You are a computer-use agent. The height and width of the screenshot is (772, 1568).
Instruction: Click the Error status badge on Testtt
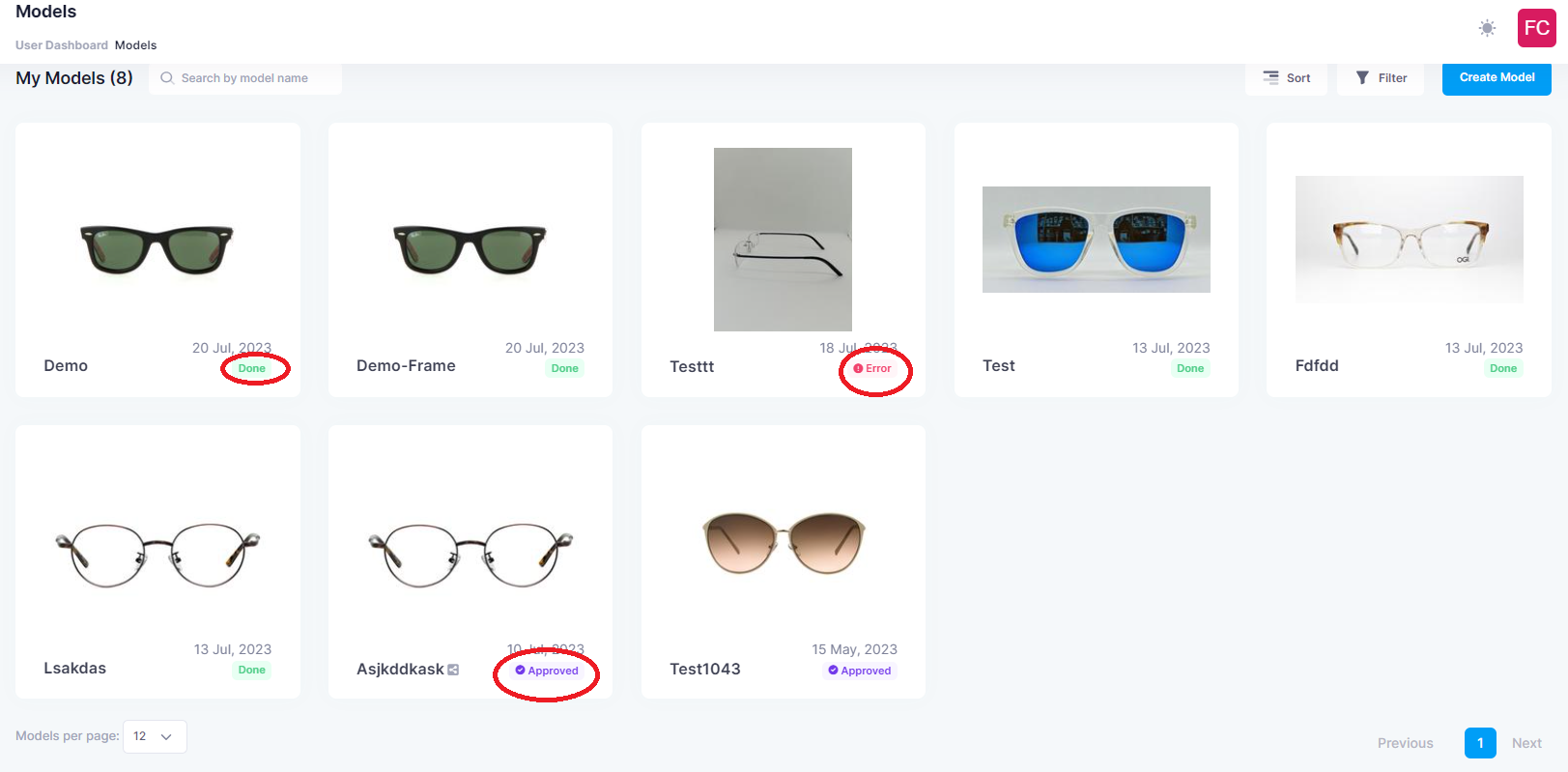pos(872,368)
